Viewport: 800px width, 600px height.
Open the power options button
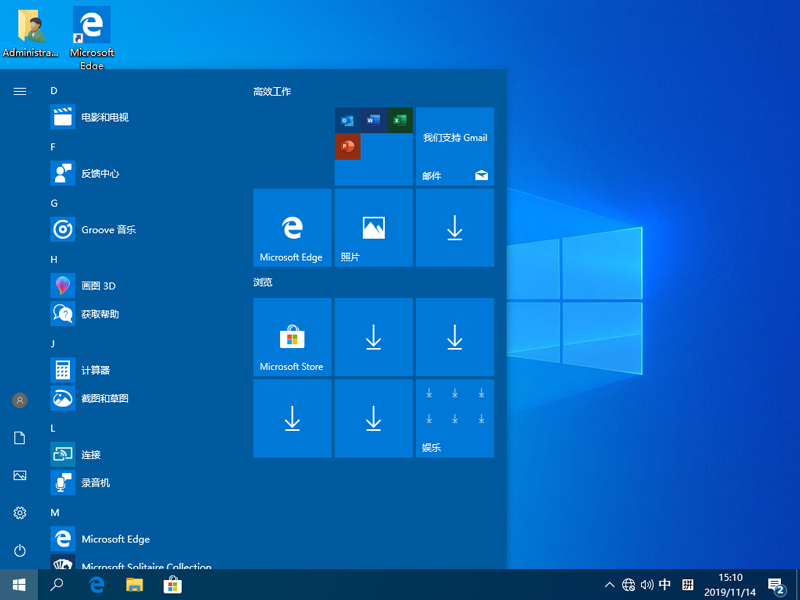click(x=19, y=550)
